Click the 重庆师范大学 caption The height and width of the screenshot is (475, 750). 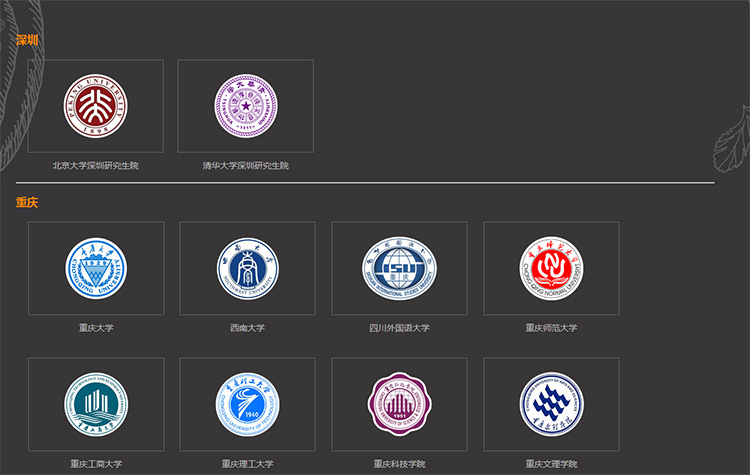(551, 328)
